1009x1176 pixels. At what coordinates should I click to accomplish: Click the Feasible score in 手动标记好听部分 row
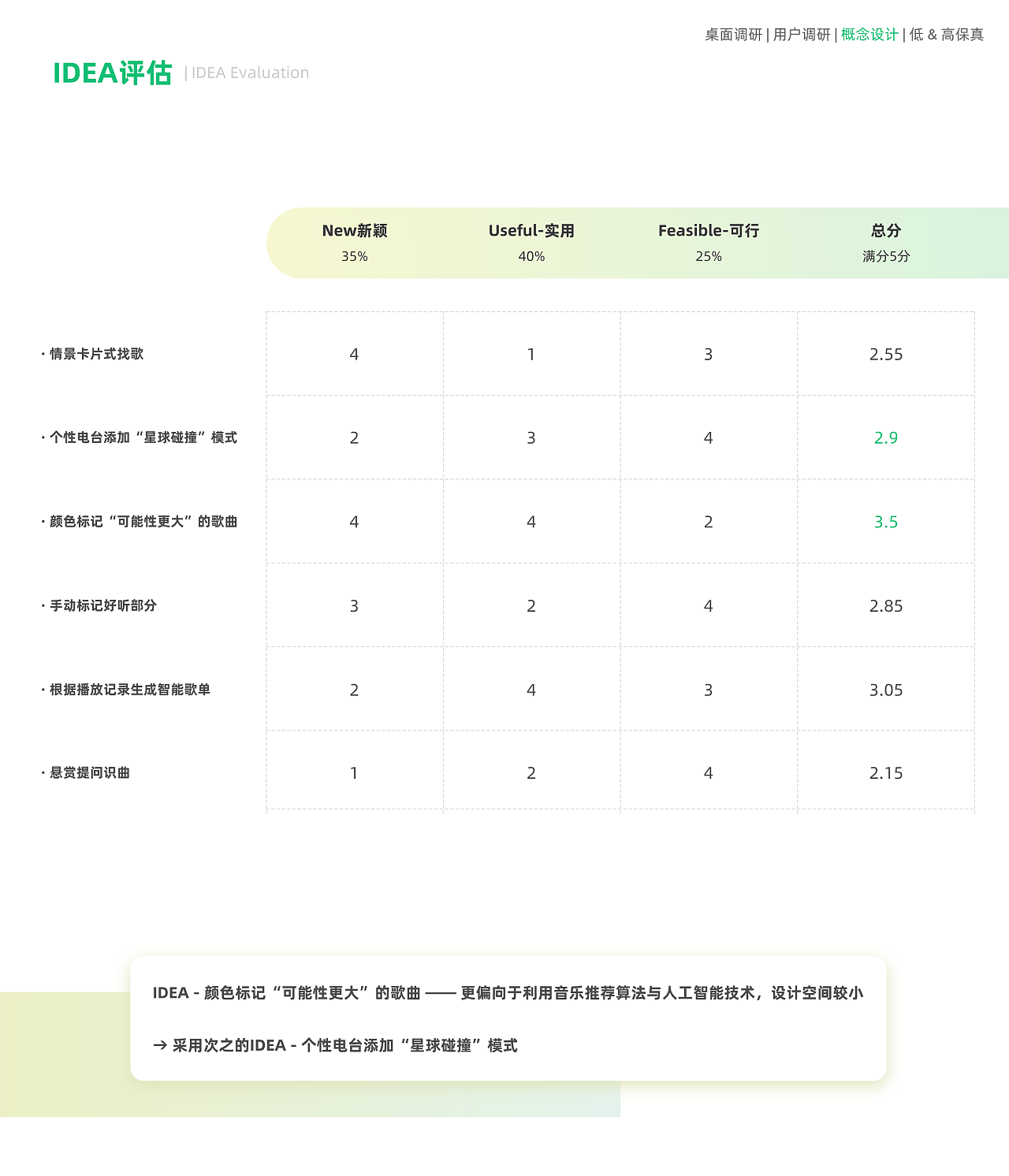pos(709,606)
